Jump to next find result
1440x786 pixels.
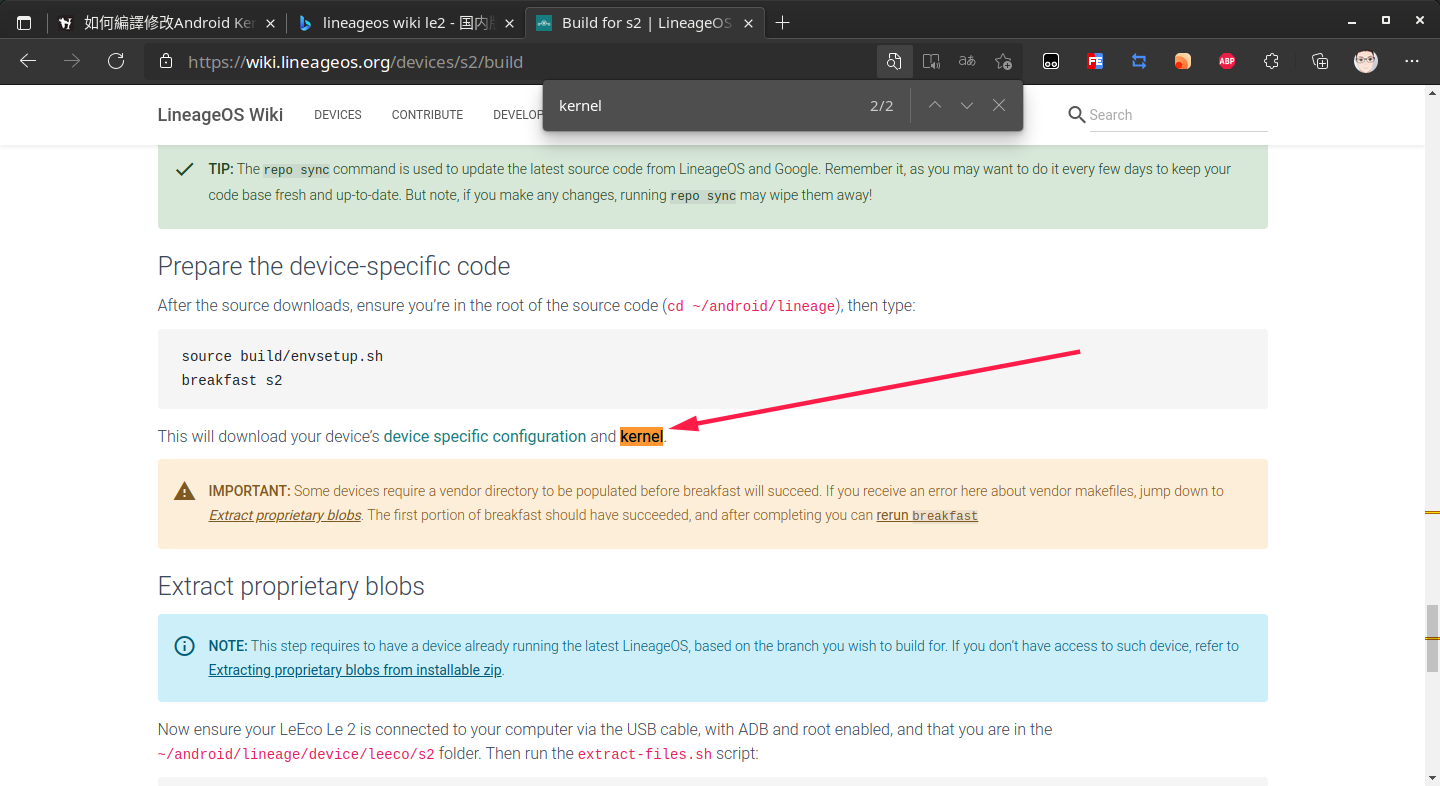tap(967, 106)
